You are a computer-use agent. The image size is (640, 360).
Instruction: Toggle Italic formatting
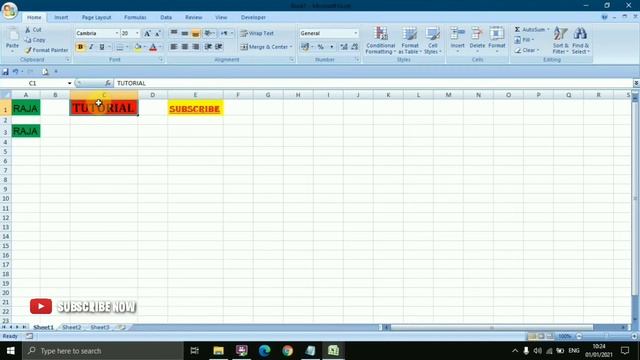(91, 47)
